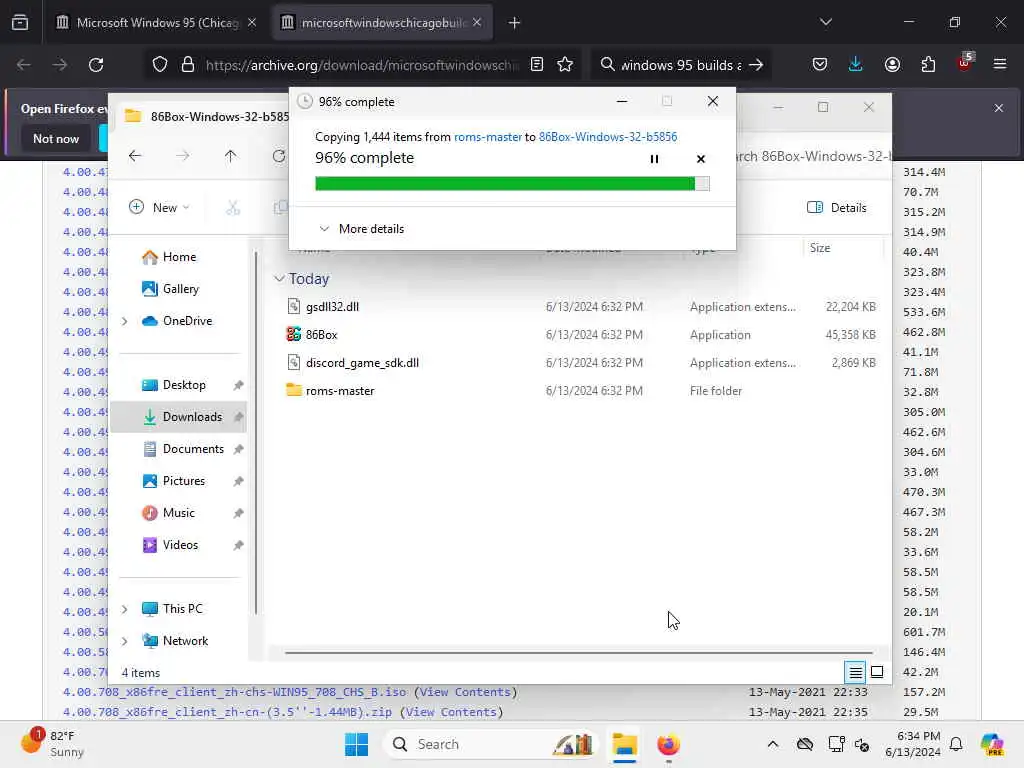Expand More details in the copy dialog
The width and height of the screenshot is (1024, 768).
click(x=361, y=229)
